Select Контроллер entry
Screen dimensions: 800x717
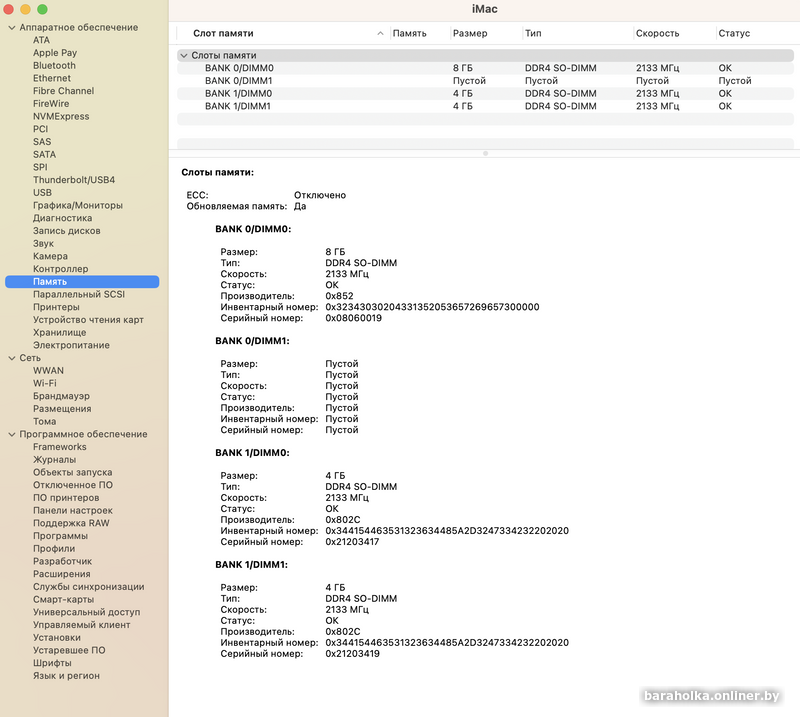60,269
